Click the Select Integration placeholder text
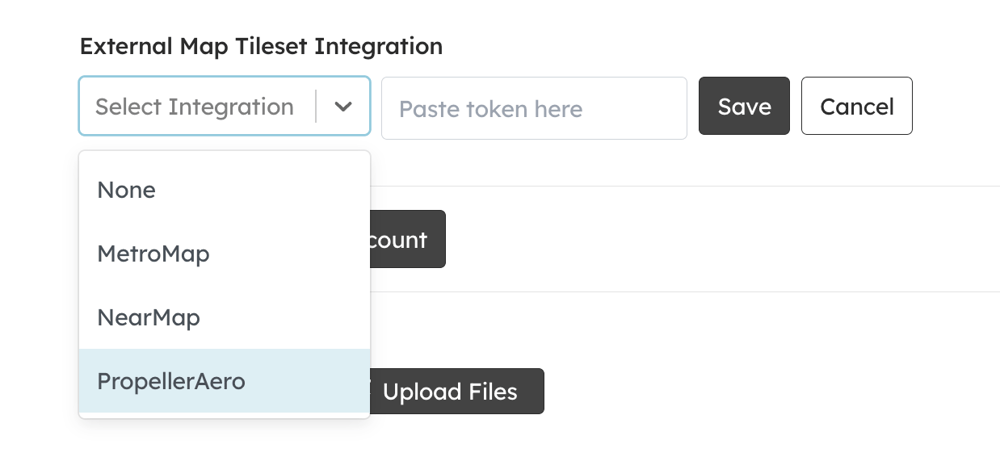 point(195,106)
